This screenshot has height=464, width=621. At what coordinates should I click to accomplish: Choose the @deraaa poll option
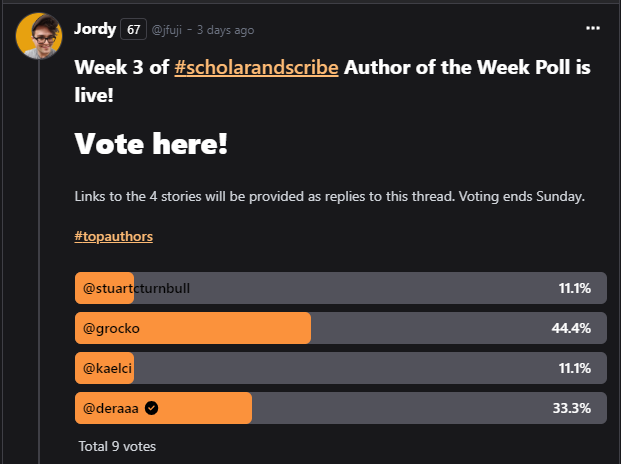[341, 408]
